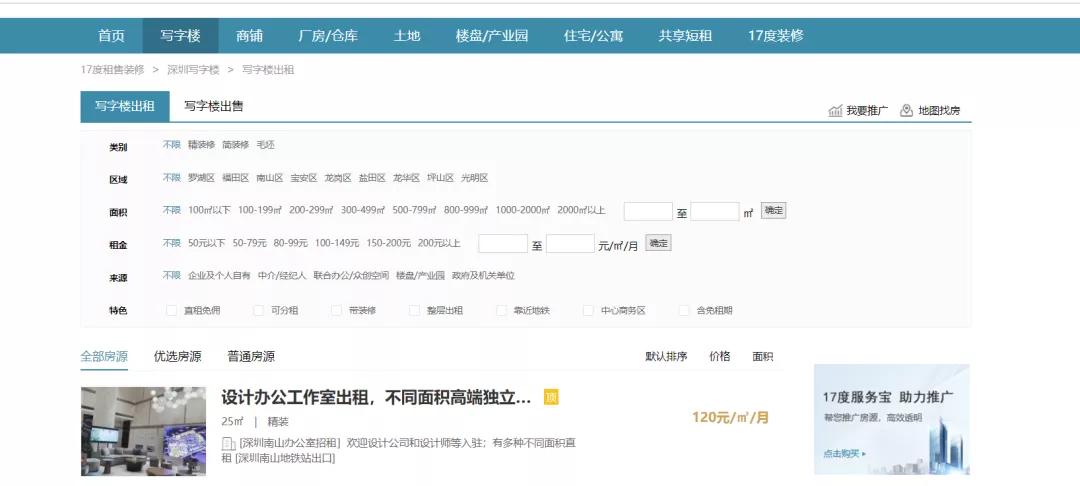Open the 设计办公工作室出租 listing title

click(x=376, y=398)
